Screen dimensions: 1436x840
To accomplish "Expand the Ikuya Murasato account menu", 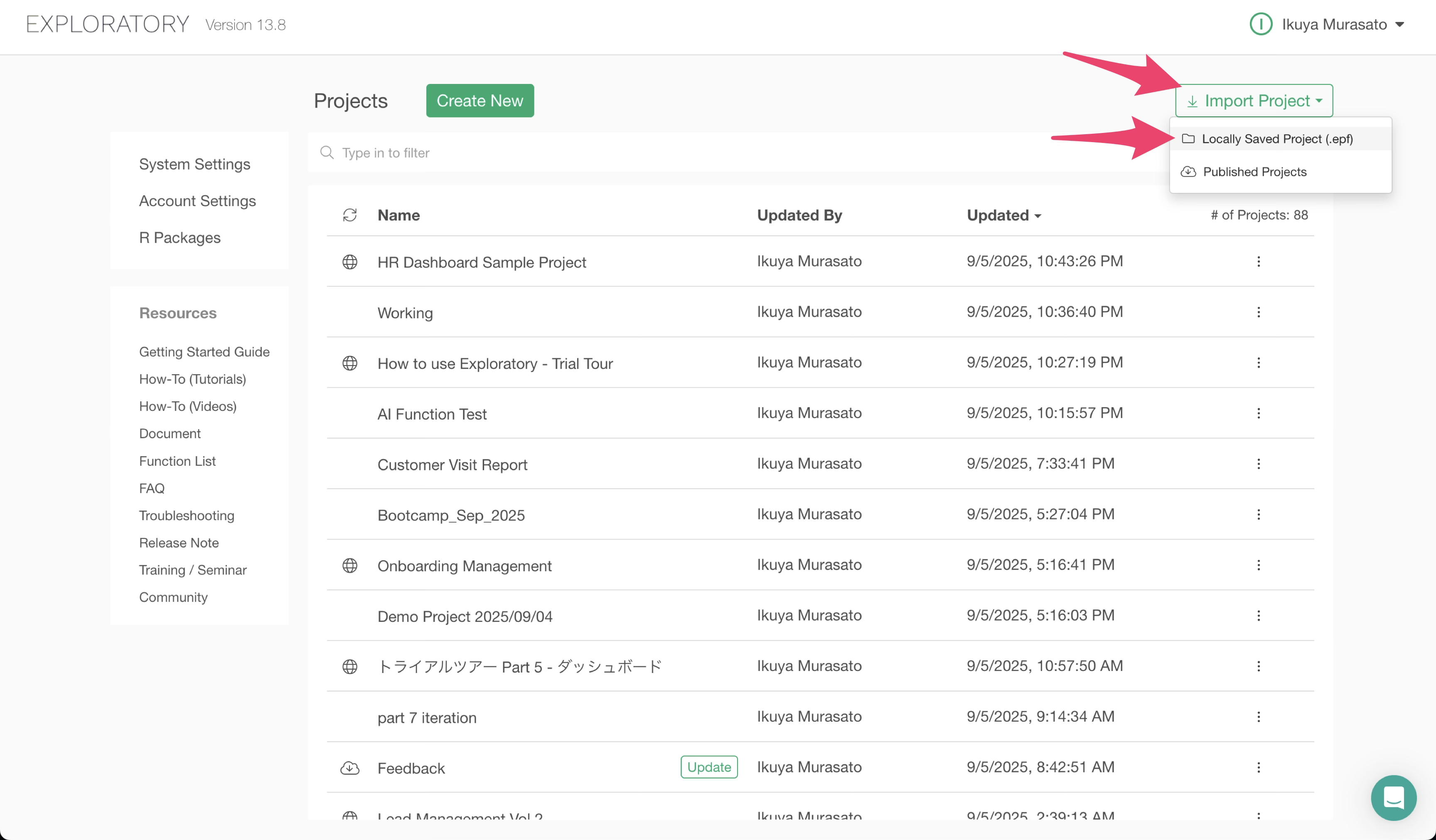I will (1327, 24).
